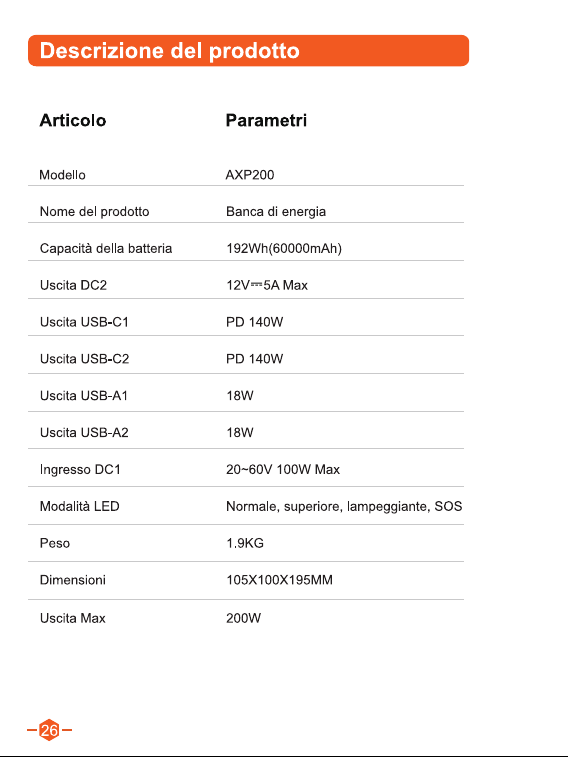This screenshot has width=568, height=757.
Task: Click the Capacità della batteria label
Action: point(106,249)
